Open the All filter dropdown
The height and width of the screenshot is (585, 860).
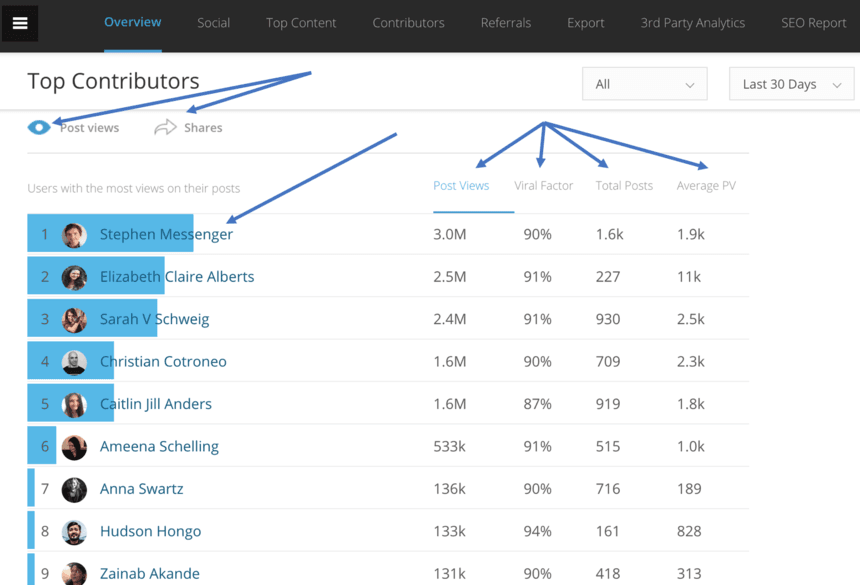pyautogui.click(x=644, y=84)
